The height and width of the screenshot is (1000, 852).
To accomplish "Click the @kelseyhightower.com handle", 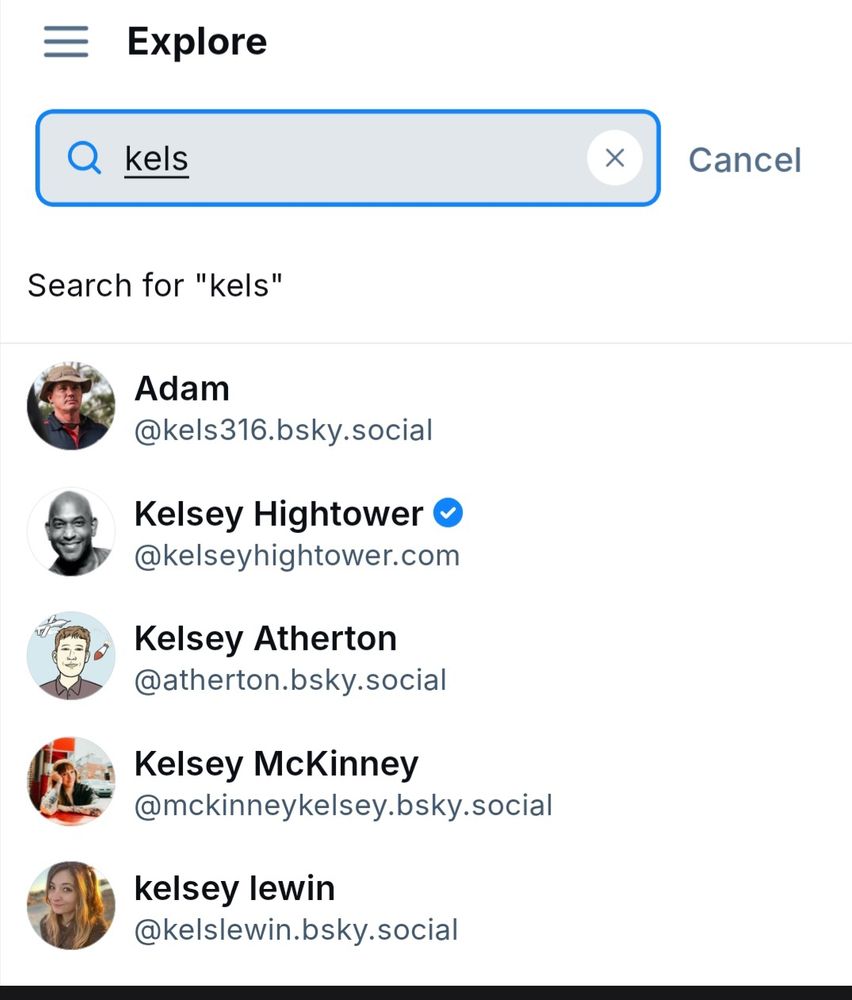I will pos(297,556).
